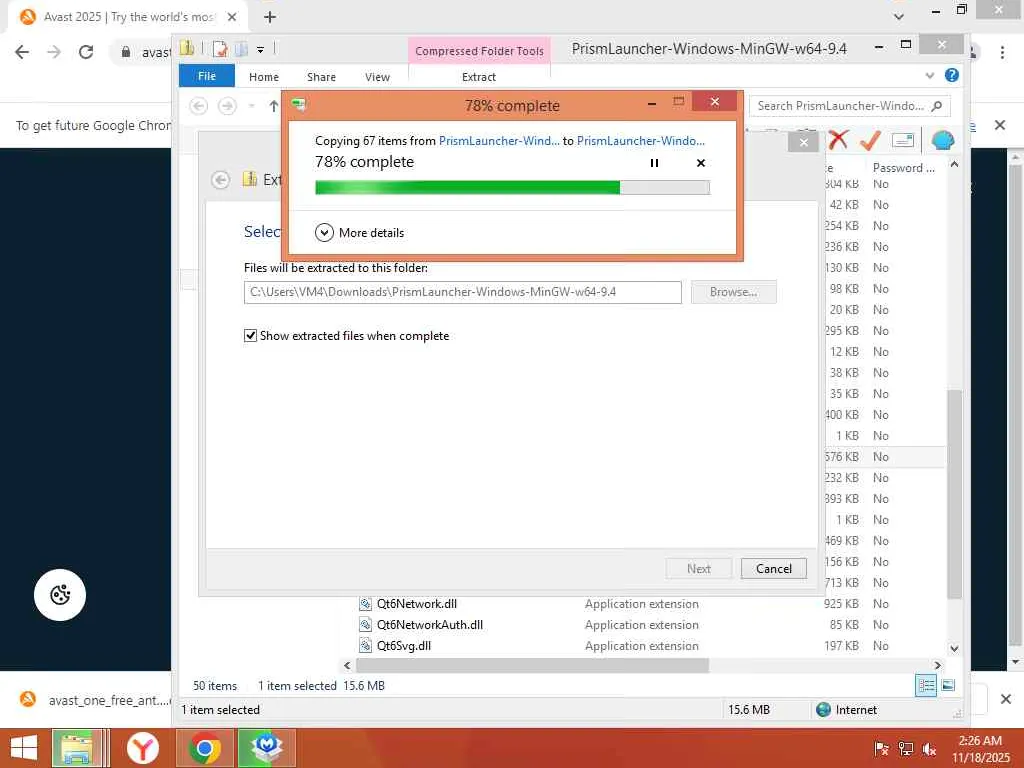Go back in the Extract wizard
1024x768 pixels.
pos(221,180)
